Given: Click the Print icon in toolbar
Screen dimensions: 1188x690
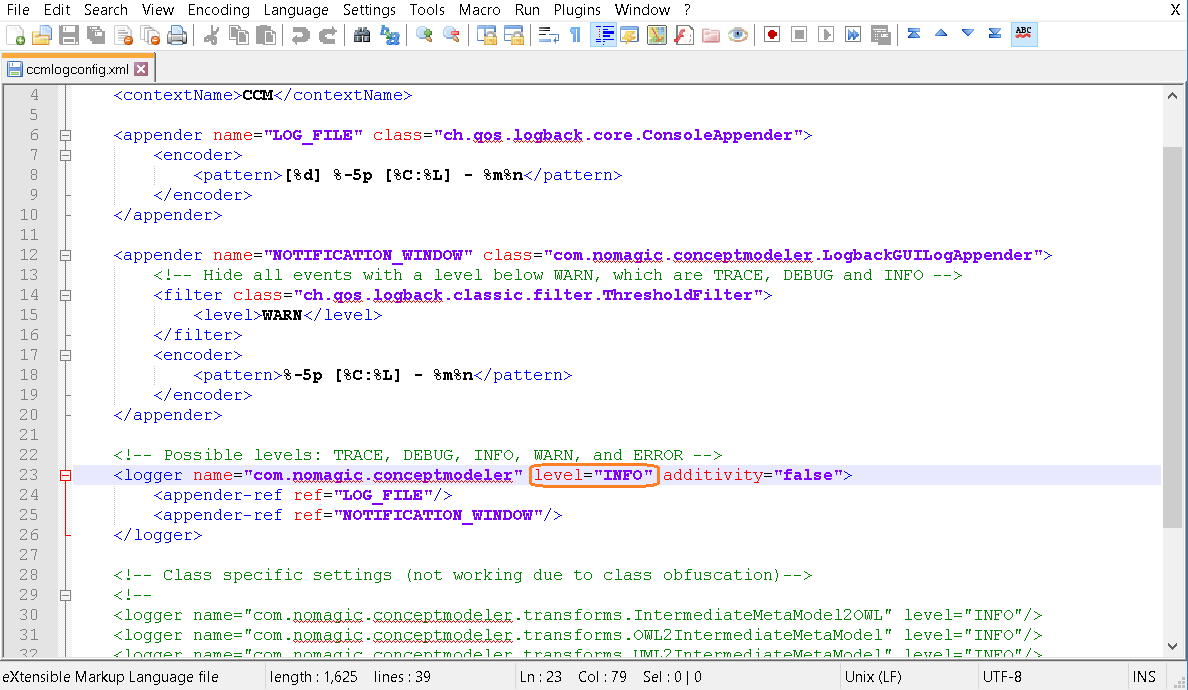Looking at the screenshot, I should coord(177,35).
